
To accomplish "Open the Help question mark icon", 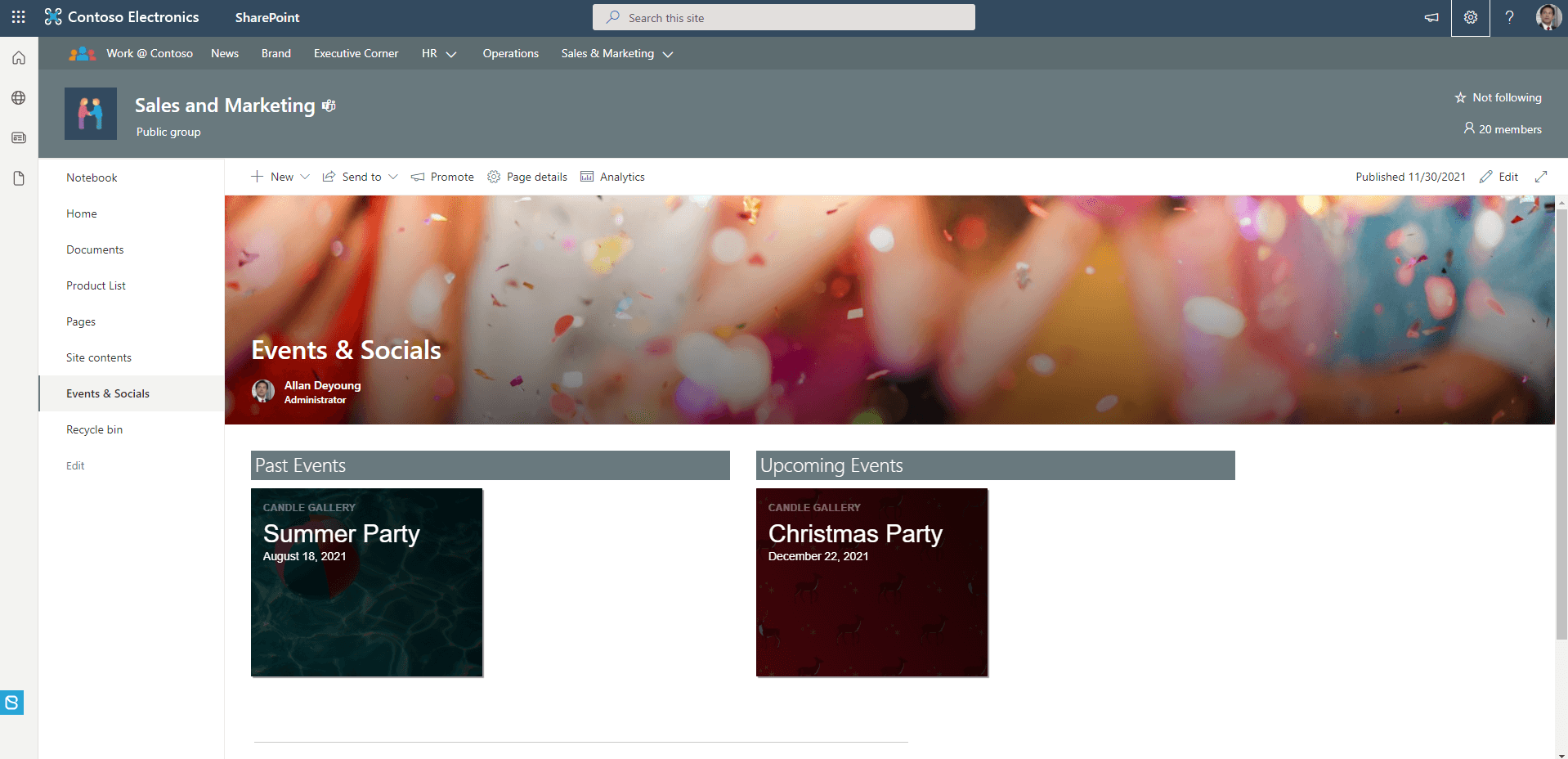I will pos(1510,17).
